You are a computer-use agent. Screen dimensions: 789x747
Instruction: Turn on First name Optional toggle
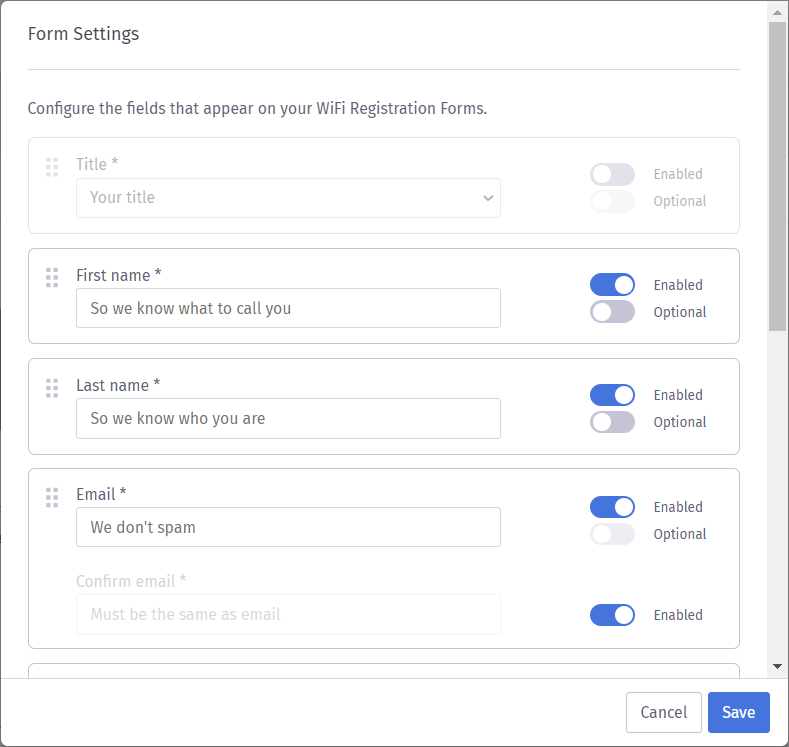612,312
